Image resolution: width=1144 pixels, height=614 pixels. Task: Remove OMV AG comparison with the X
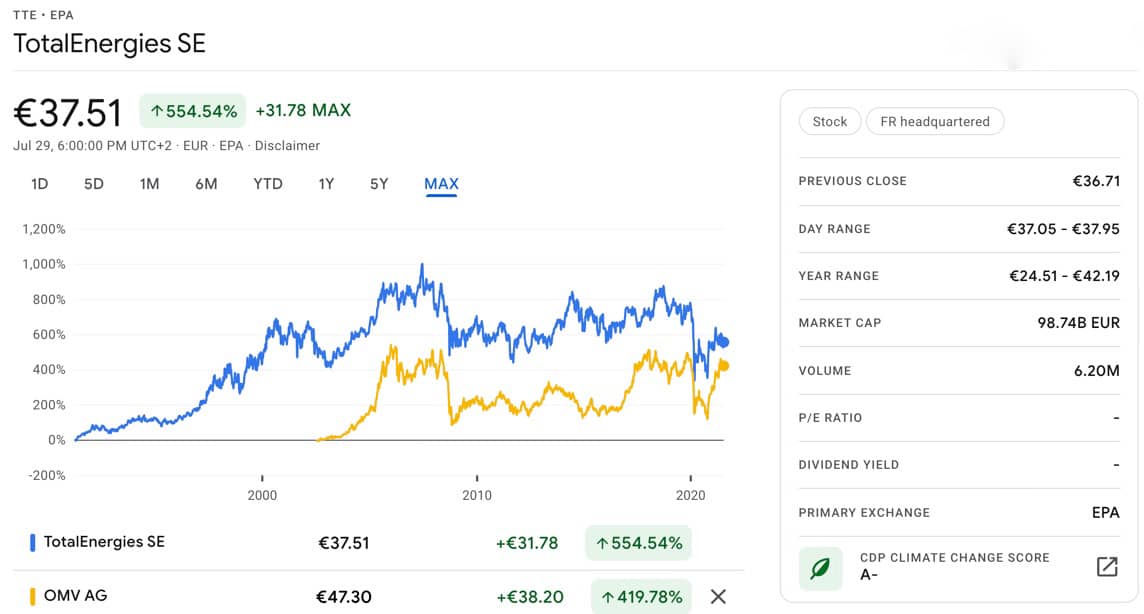(718, 596)
